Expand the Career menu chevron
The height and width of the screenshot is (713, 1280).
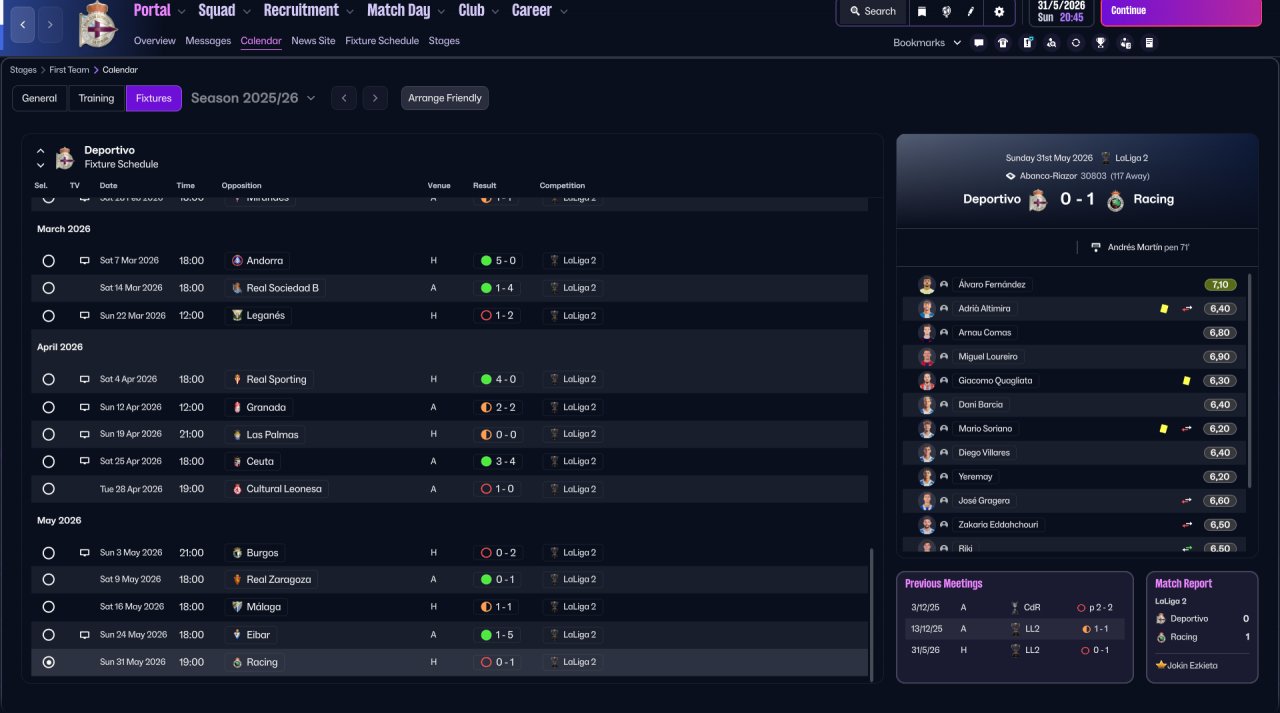563,12
